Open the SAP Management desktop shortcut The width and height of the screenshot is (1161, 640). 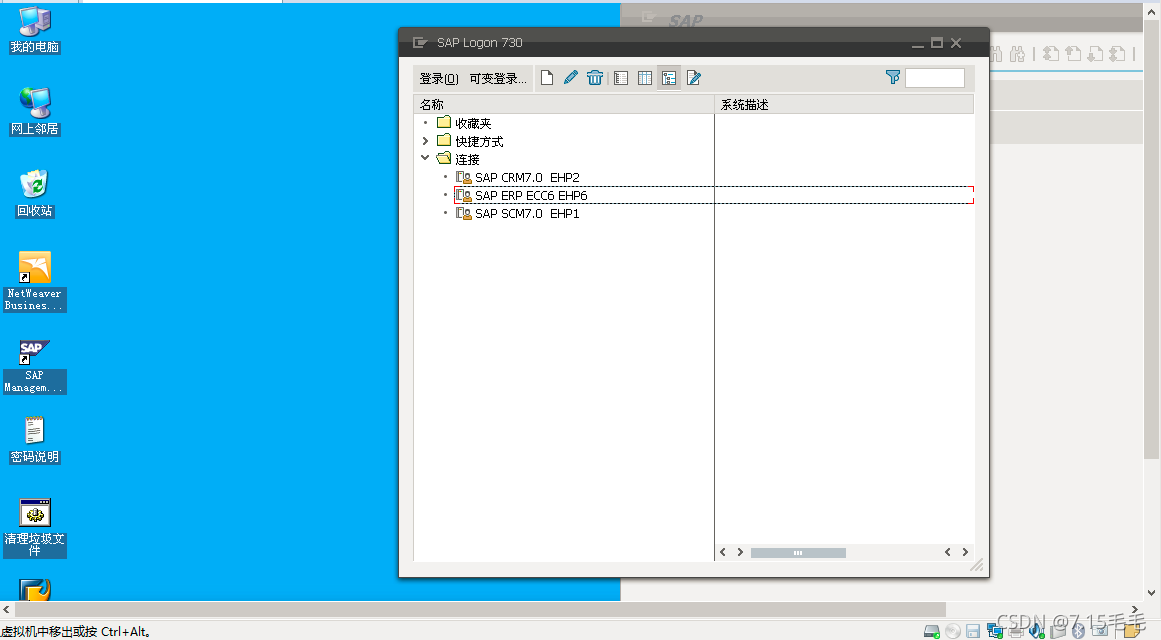point(35,366)
